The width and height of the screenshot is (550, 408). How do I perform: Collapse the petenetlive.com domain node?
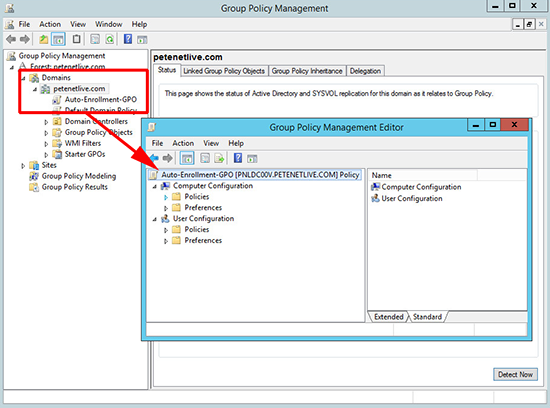tap(35, 89)
